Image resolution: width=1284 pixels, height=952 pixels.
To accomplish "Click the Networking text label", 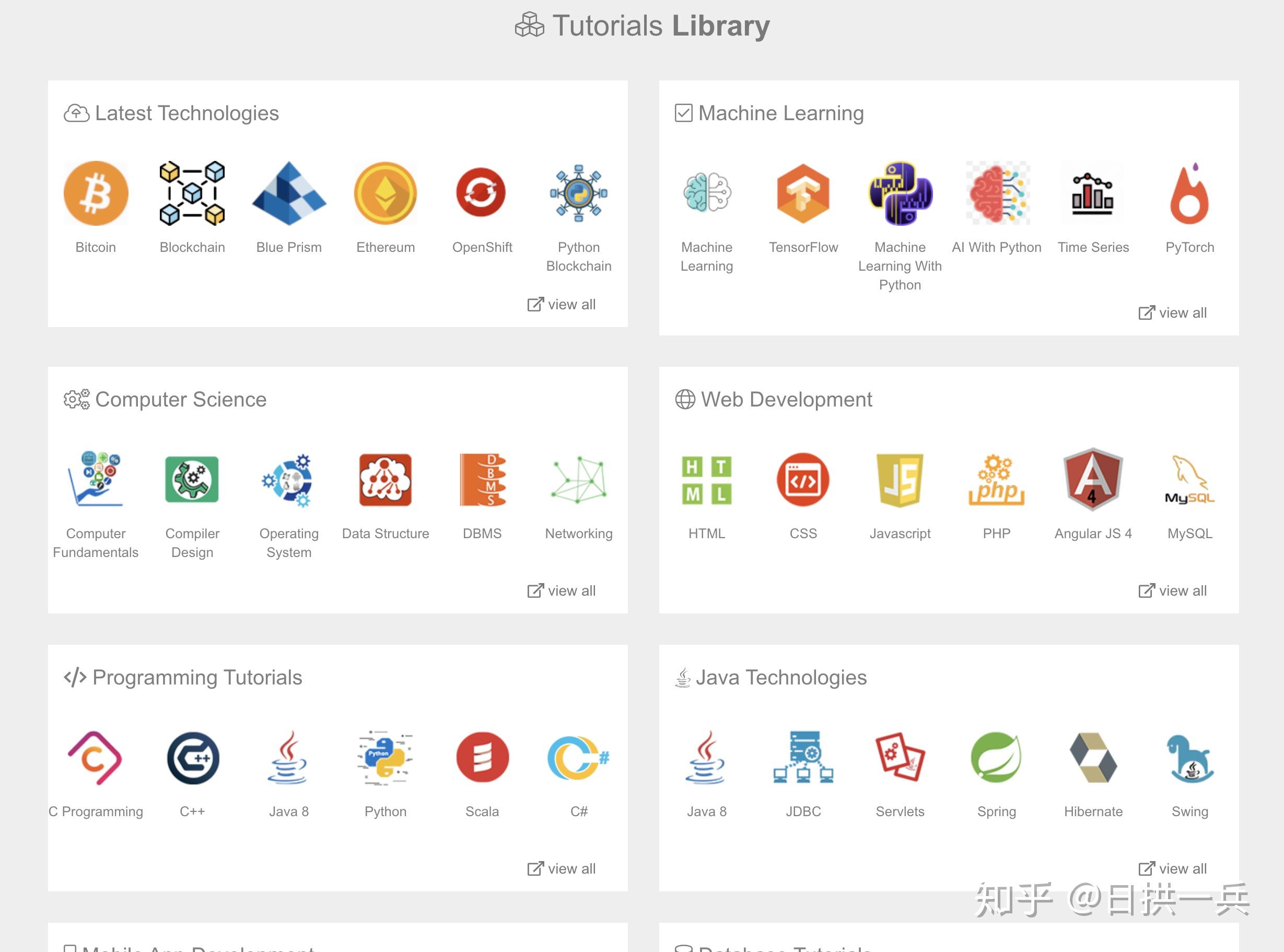I will 578,533.
